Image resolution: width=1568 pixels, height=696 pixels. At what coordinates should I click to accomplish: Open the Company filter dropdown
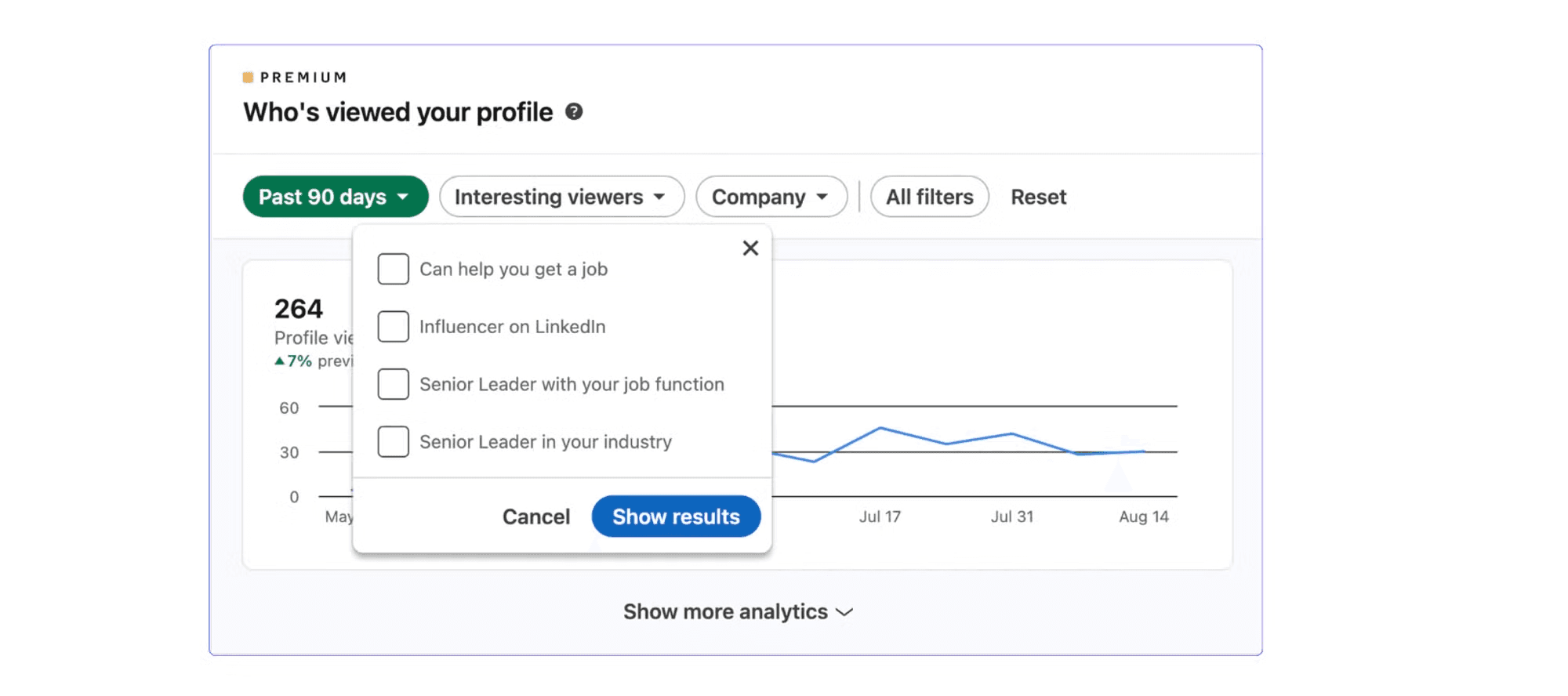tap(771, 197)
